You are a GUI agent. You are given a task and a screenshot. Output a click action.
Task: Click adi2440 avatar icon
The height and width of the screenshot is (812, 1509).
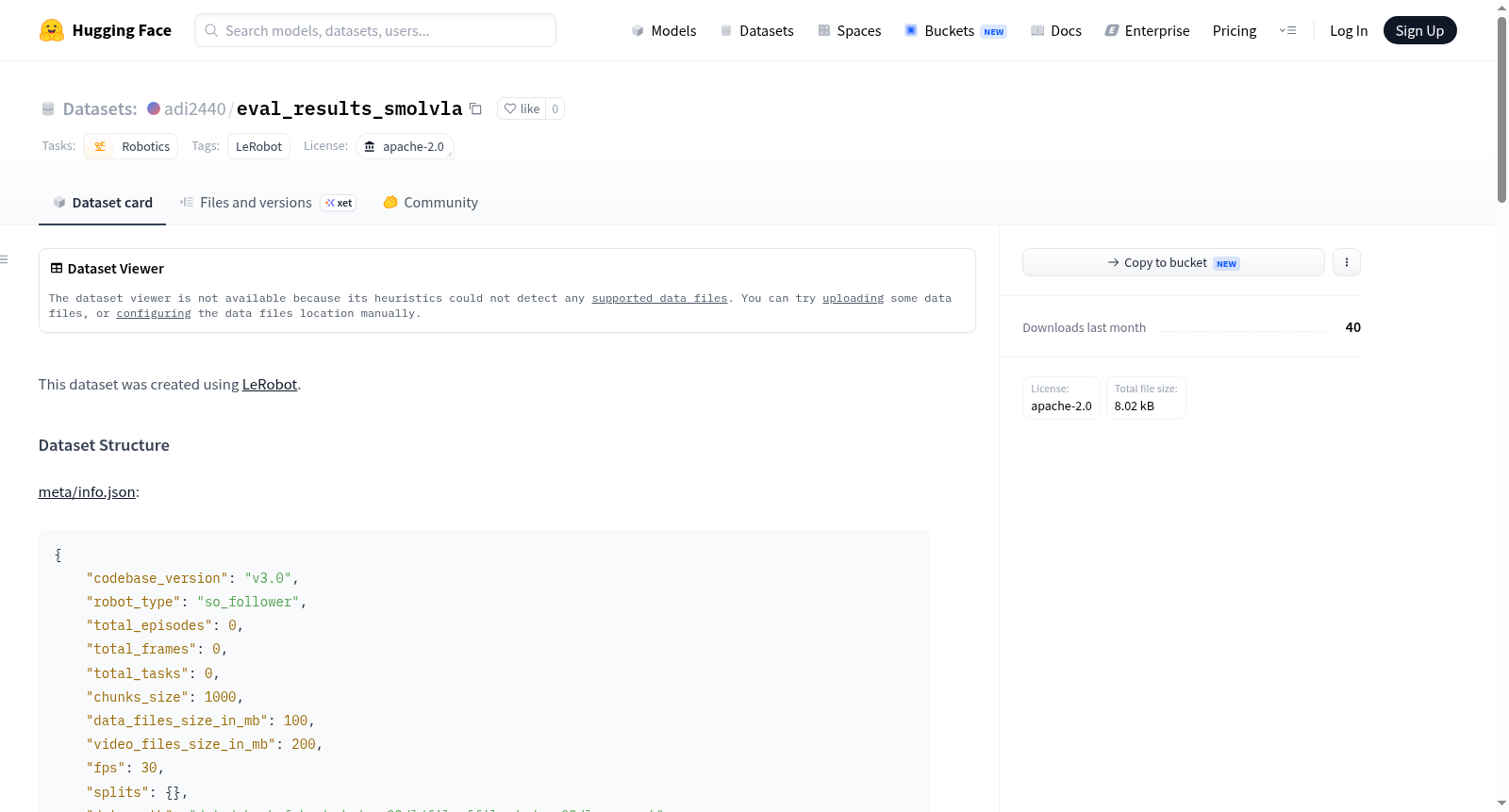[x=154, y=108]
